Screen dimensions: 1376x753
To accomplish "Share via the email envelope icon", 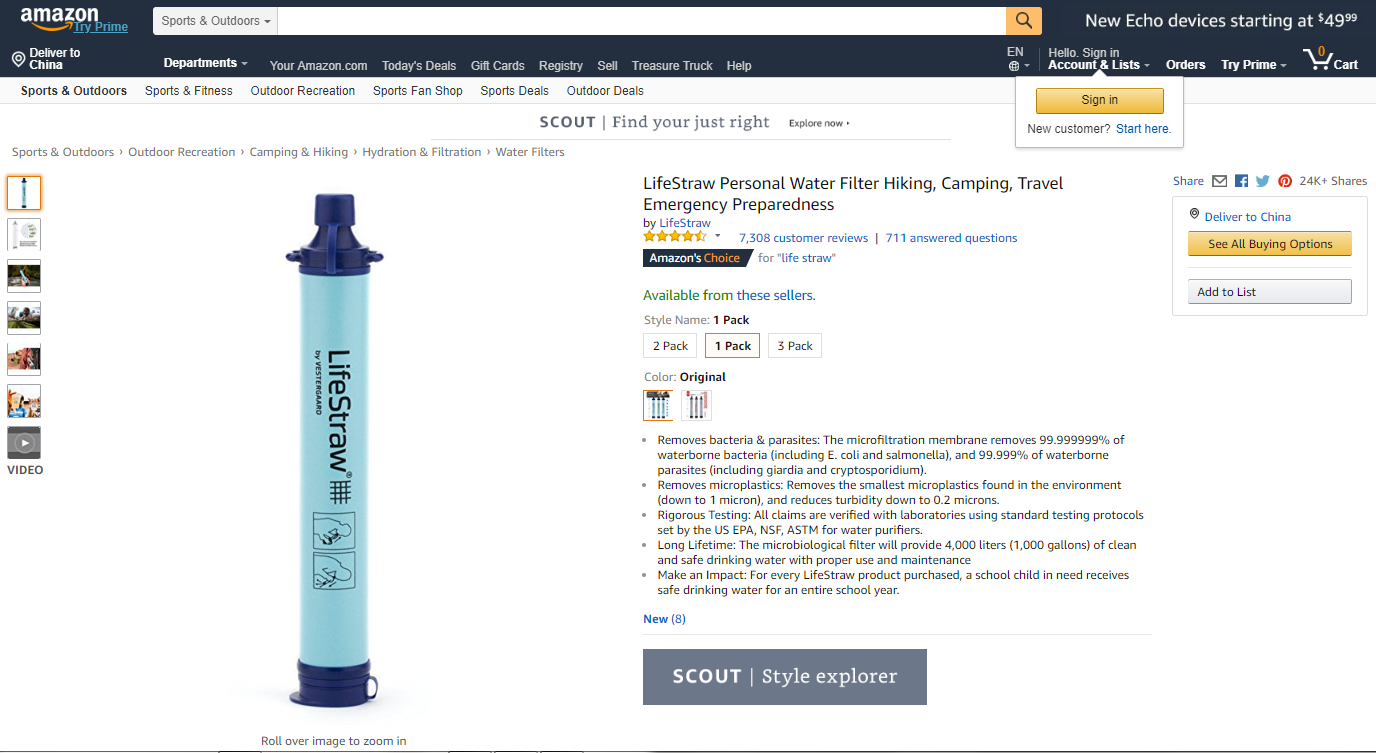I will [x=1219, y=181].
